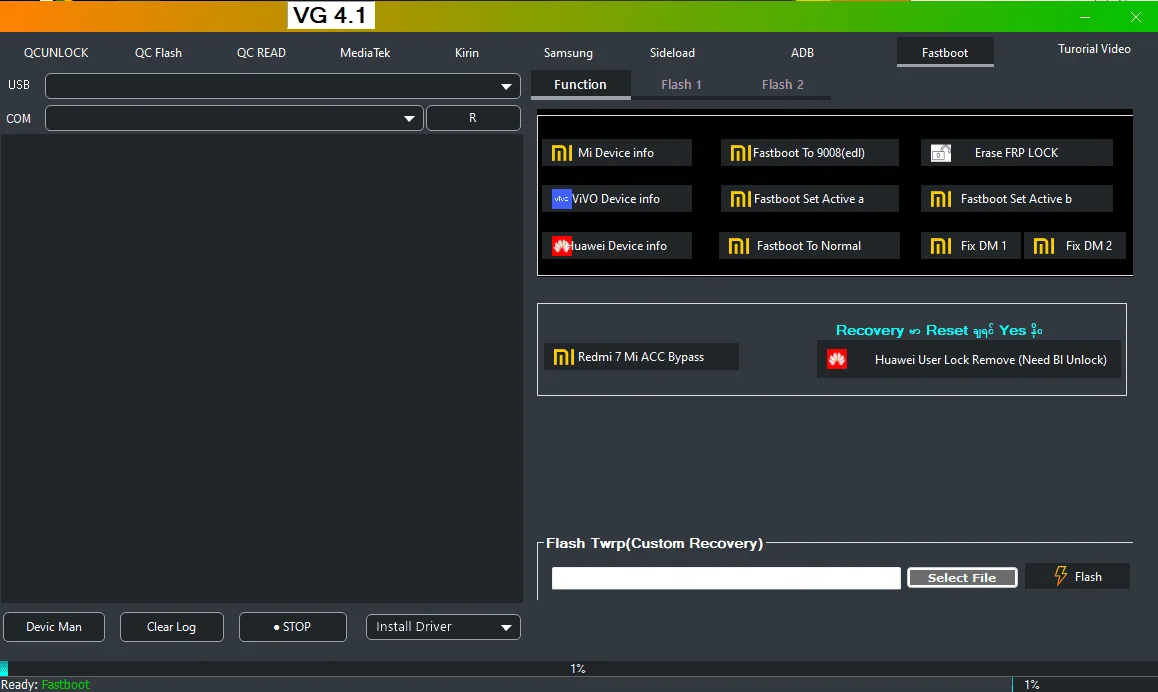Click the Vivo logo beside ViVO Device info
The width and height of the screenshot is (1158, 692).
[561, 199]
